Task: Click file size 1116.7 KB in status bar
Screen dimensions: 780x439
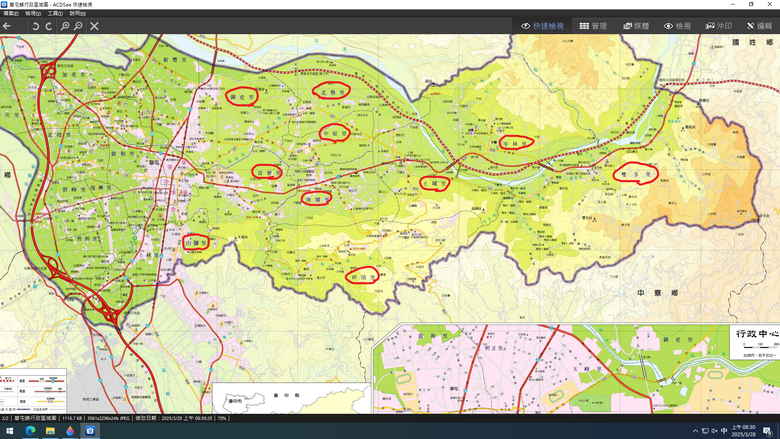Action: tap(71, 418)
